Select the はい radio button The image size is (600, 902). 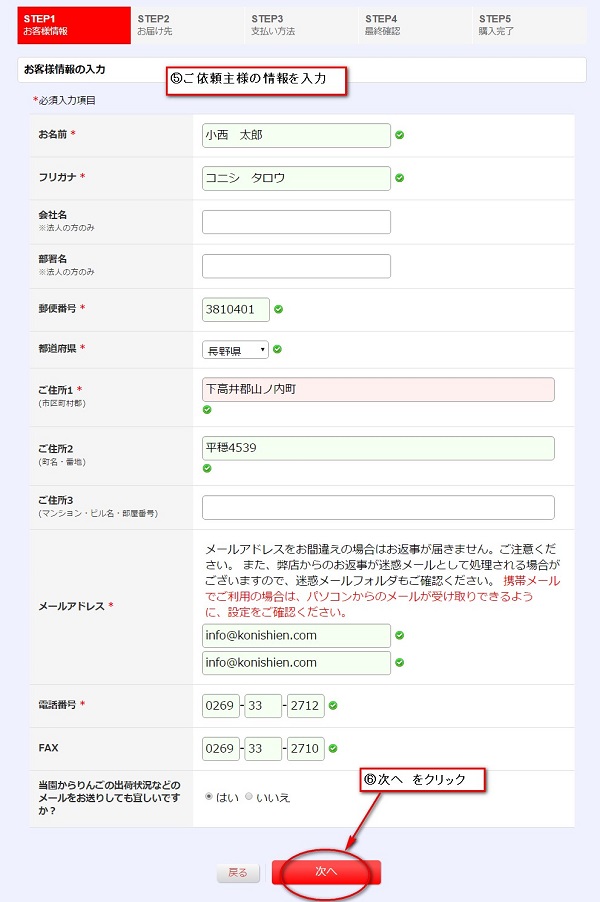pyautogui.click(x=209, y=797)
